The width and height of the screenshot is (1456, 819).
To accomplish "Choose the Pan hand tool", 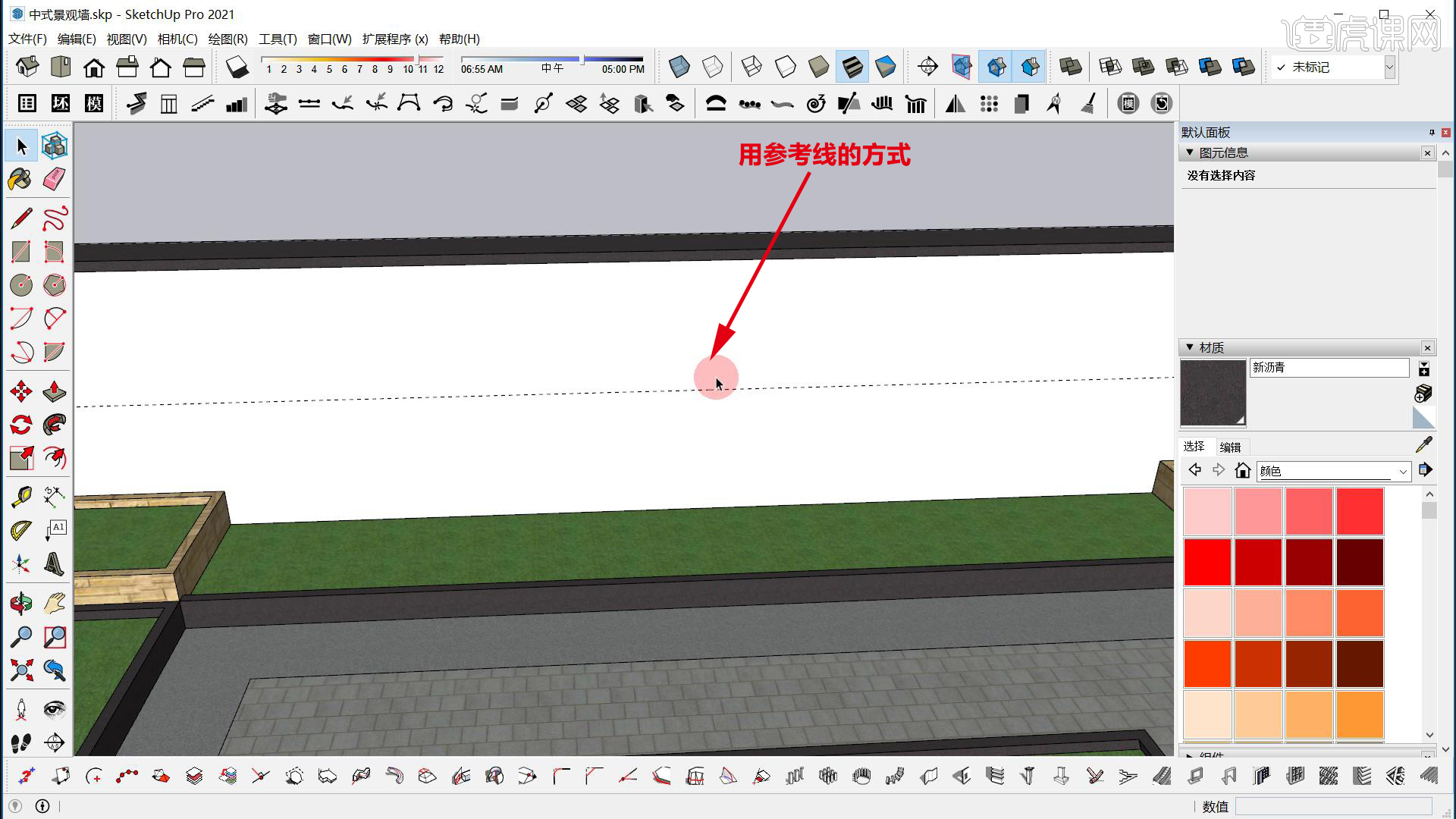I will [x=55, y=604].
